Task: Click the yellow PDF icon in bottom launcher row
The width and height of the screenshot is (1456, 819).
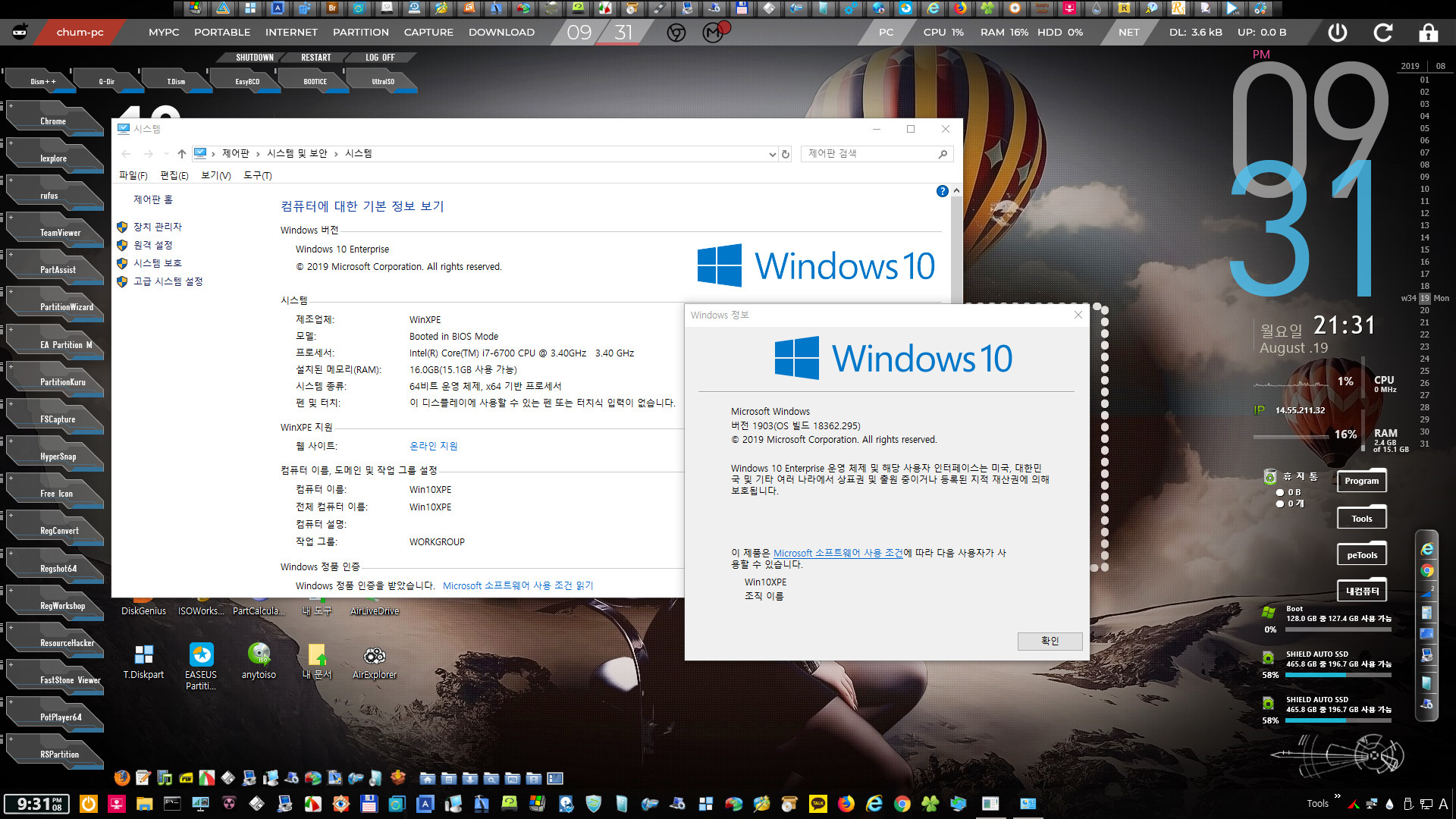Action: (x=186, y=778)
